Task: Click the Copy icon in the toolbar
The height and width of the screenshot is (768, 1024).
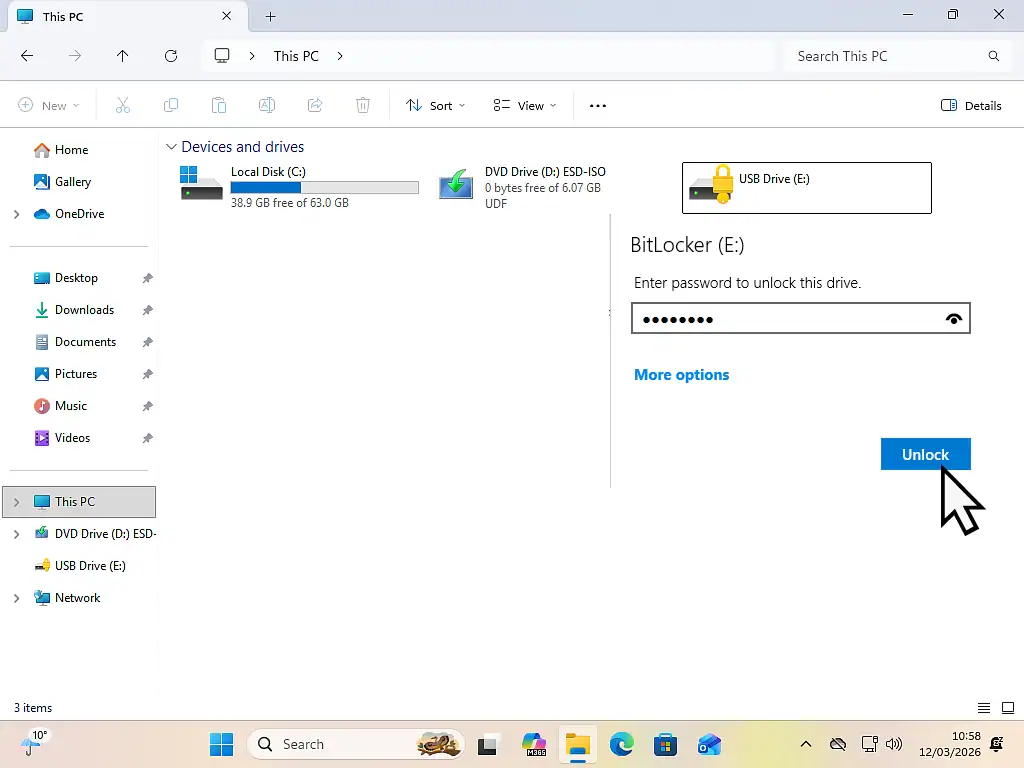Action: (171, 105)
